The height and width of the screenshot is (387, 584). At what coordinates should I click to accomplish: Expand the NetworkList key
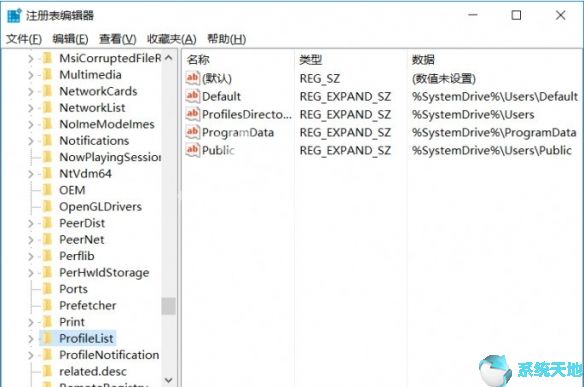click(31, 108)
